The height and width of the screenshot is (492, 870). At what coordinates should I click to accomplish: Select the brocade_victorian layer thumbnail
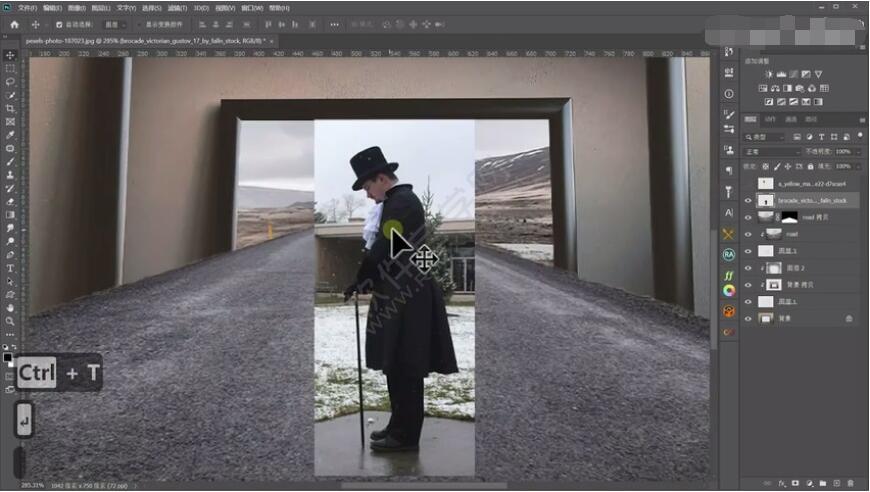click(766, 201)
